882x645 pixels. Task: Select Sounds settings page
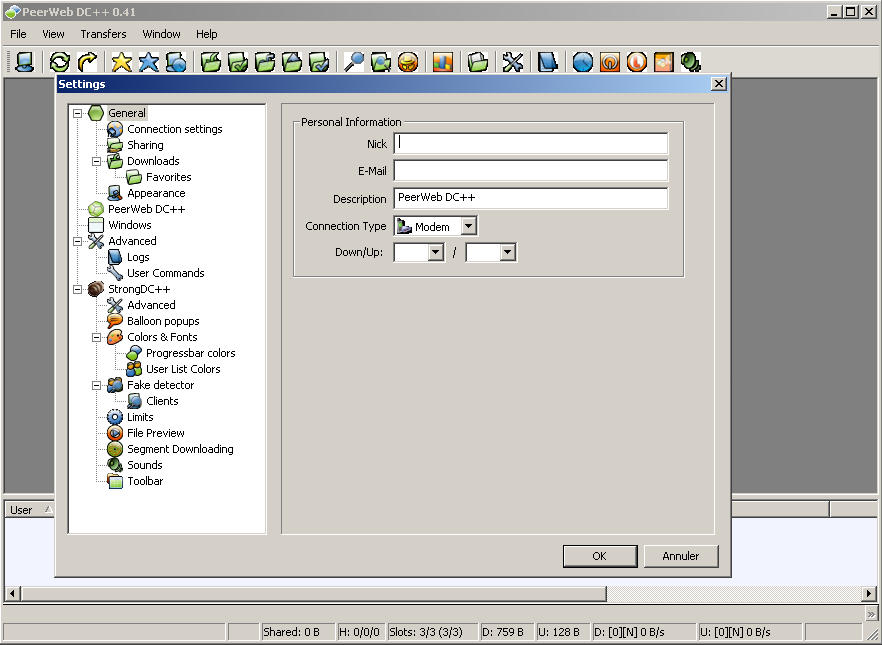145,466
